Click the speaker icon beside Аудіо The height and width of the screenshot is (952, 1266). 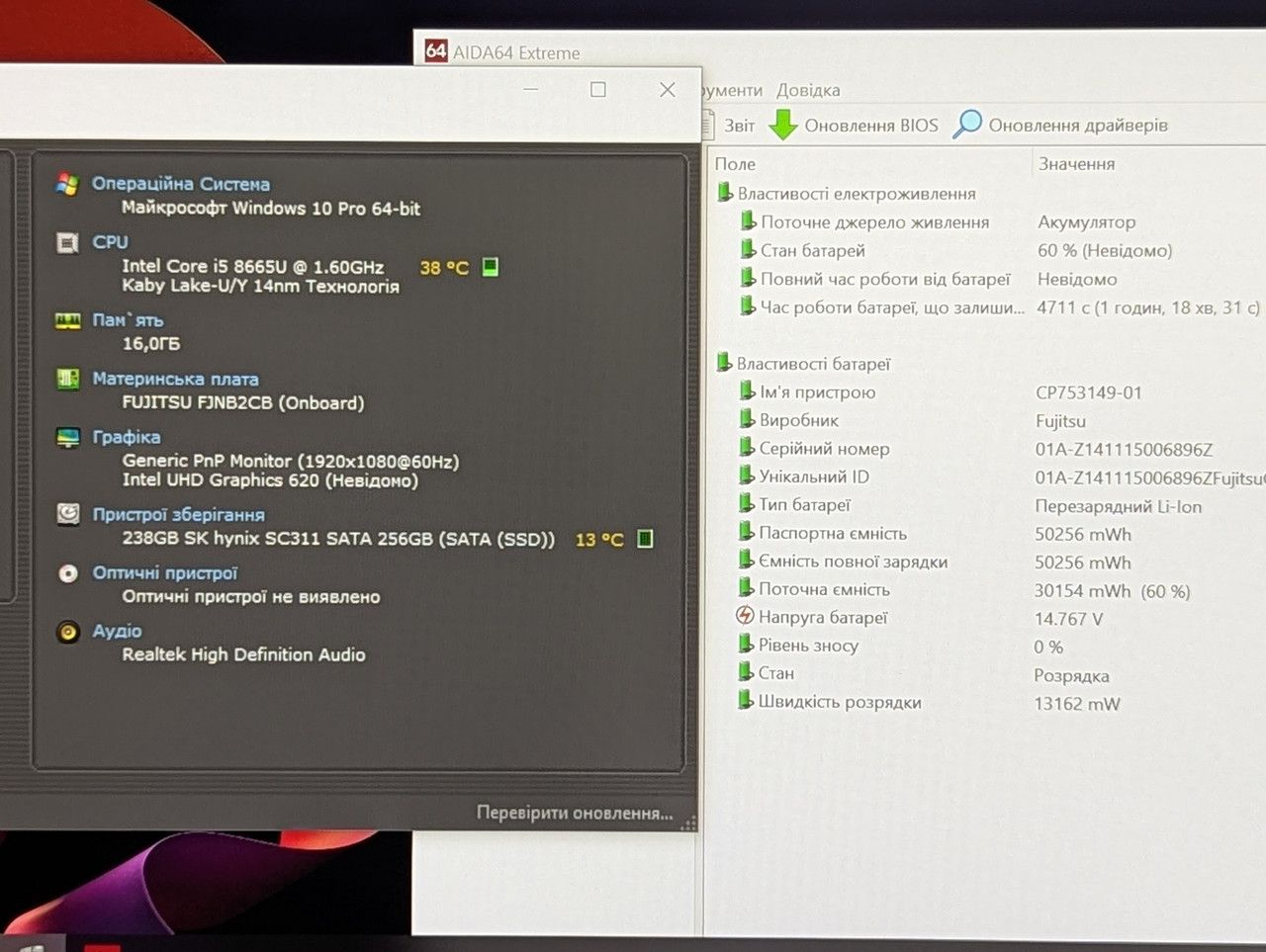click(x=67, y=632)
